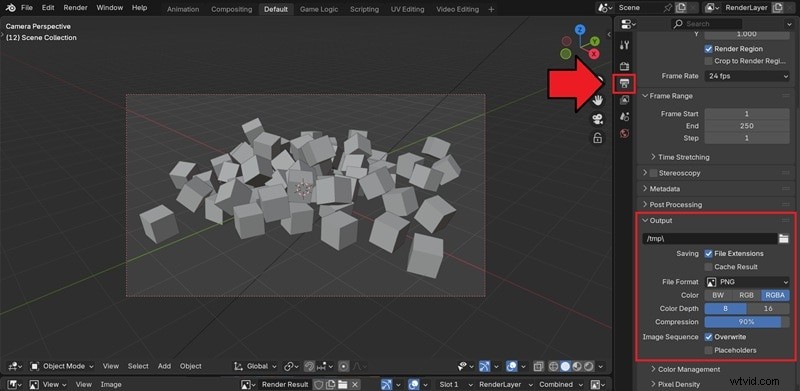This screenshot has height=391, width=800.
Task: Unlink Render Result with the X icon
Action: (x=355, y=384)
